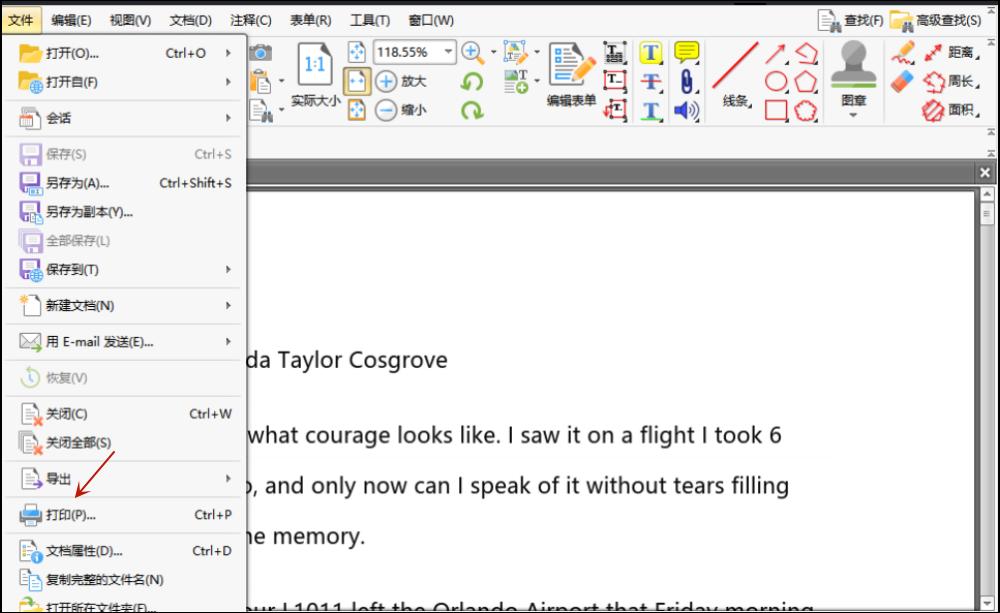Viewport: 1000px width, 613px height.
Task: Select 关闭全部(S) menu entry
Action: tap(125, 443)
